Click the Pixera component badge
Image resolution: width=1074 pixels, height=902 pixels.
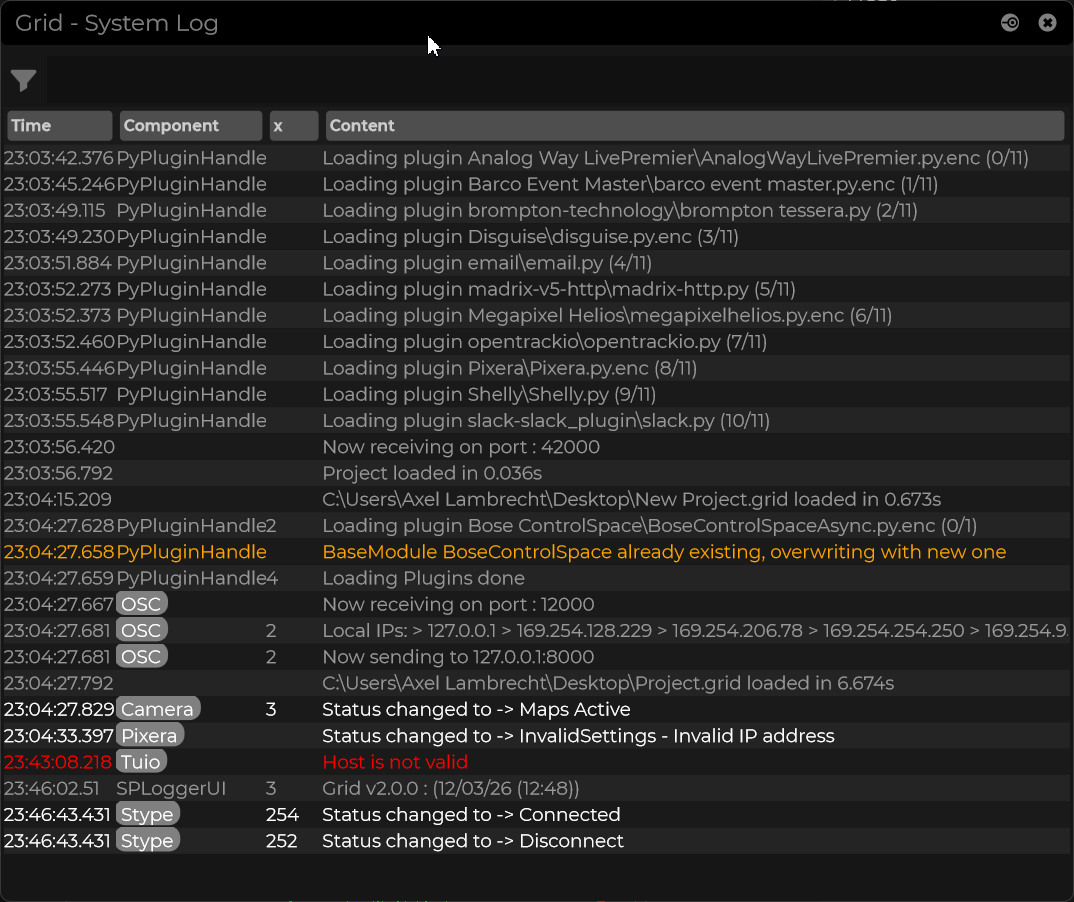click(150, 736)
